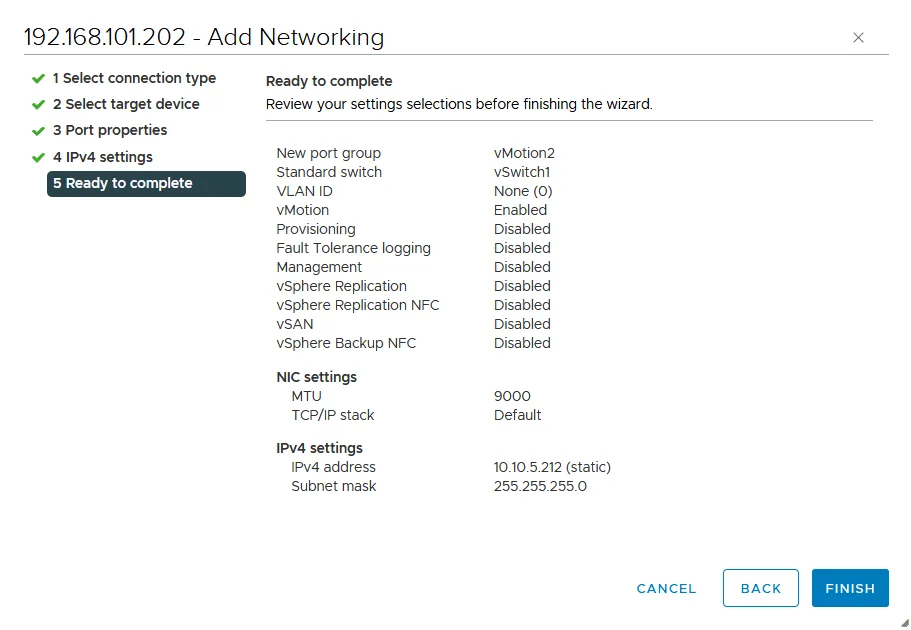Cancel the Add Networking wizard
This screenshot has width=911, height=630.
pos(666,588)
